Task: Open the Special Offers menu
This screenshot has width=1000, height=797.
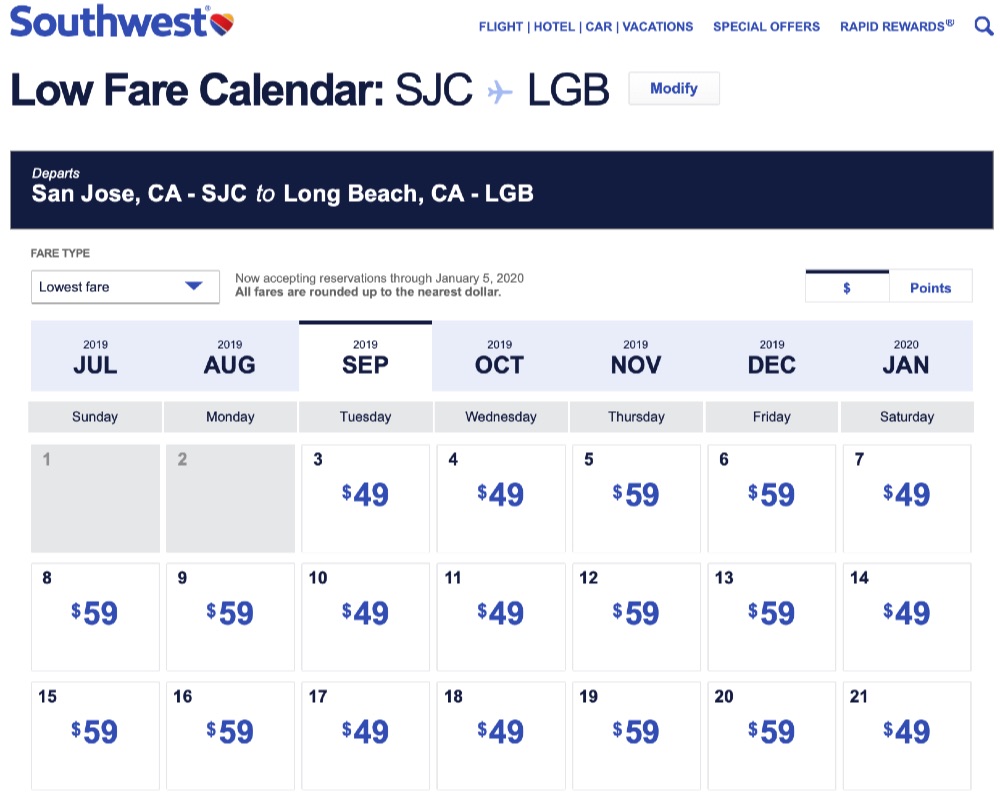Action: 766,27
